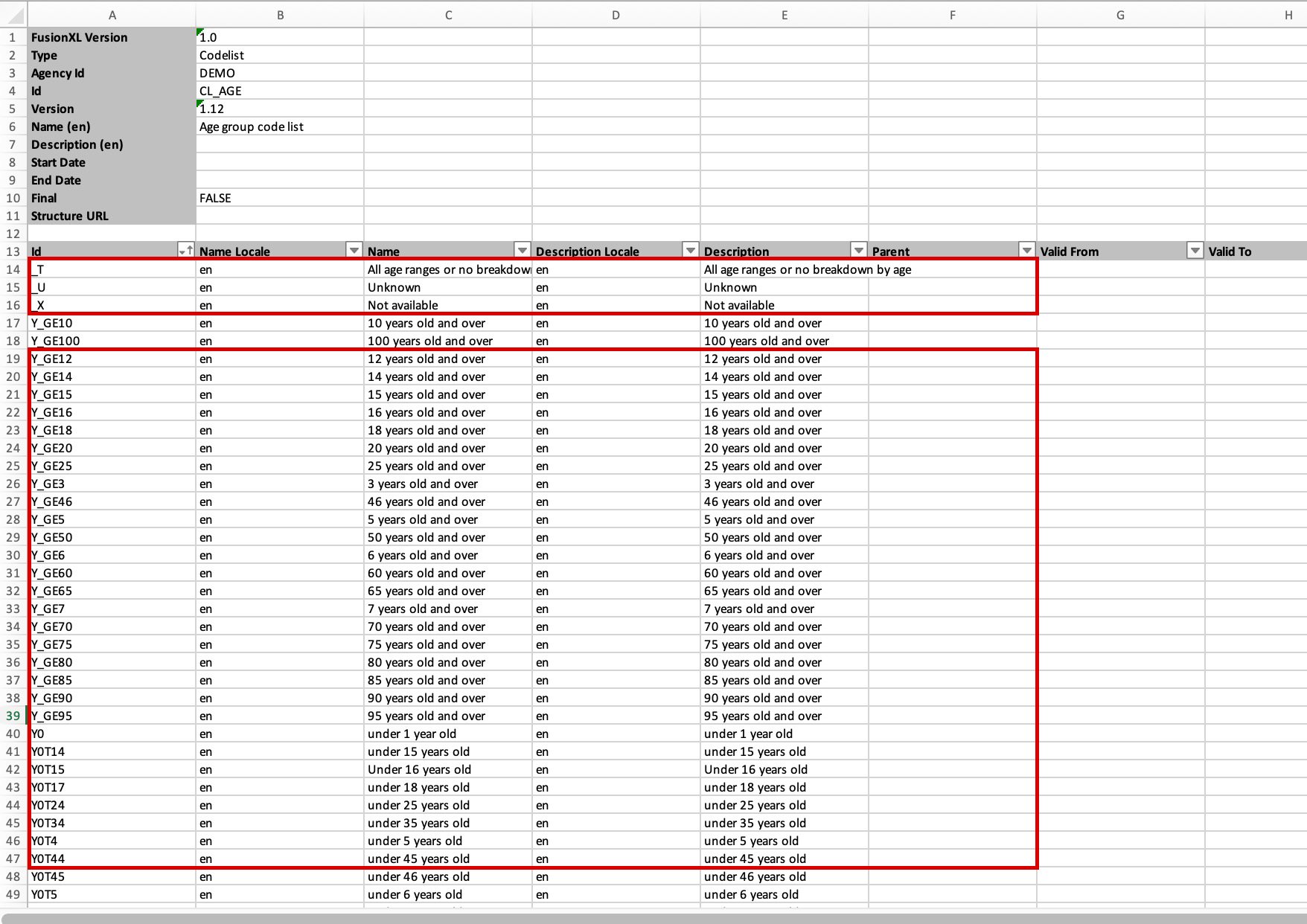The height and width of the screenshot is (924, 1307).
Task: Select the 'Age group code list' cell
Action: (280, 126)
